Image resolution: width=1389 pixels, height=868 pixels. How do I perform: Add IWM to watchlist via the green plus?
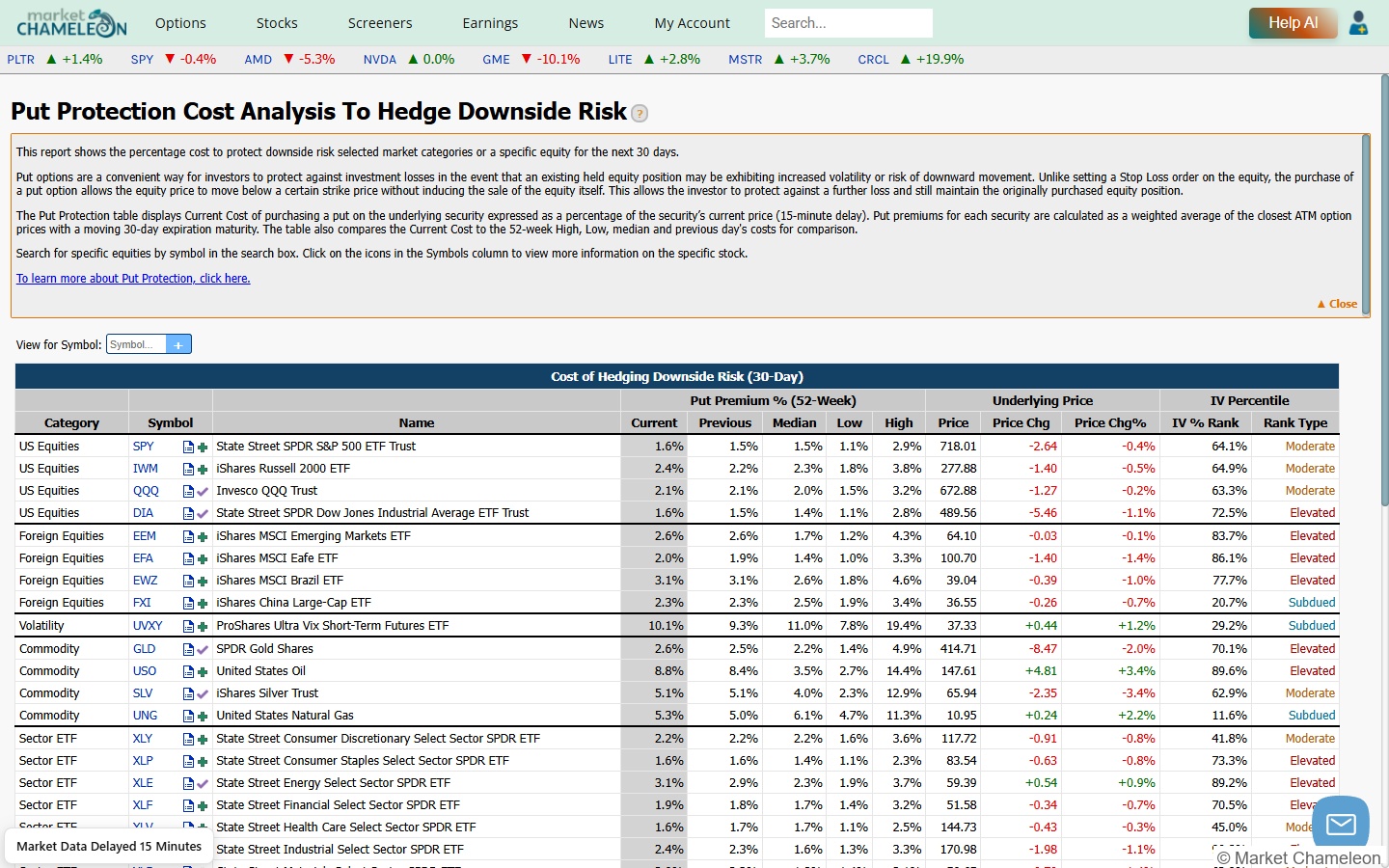point(203,470)
